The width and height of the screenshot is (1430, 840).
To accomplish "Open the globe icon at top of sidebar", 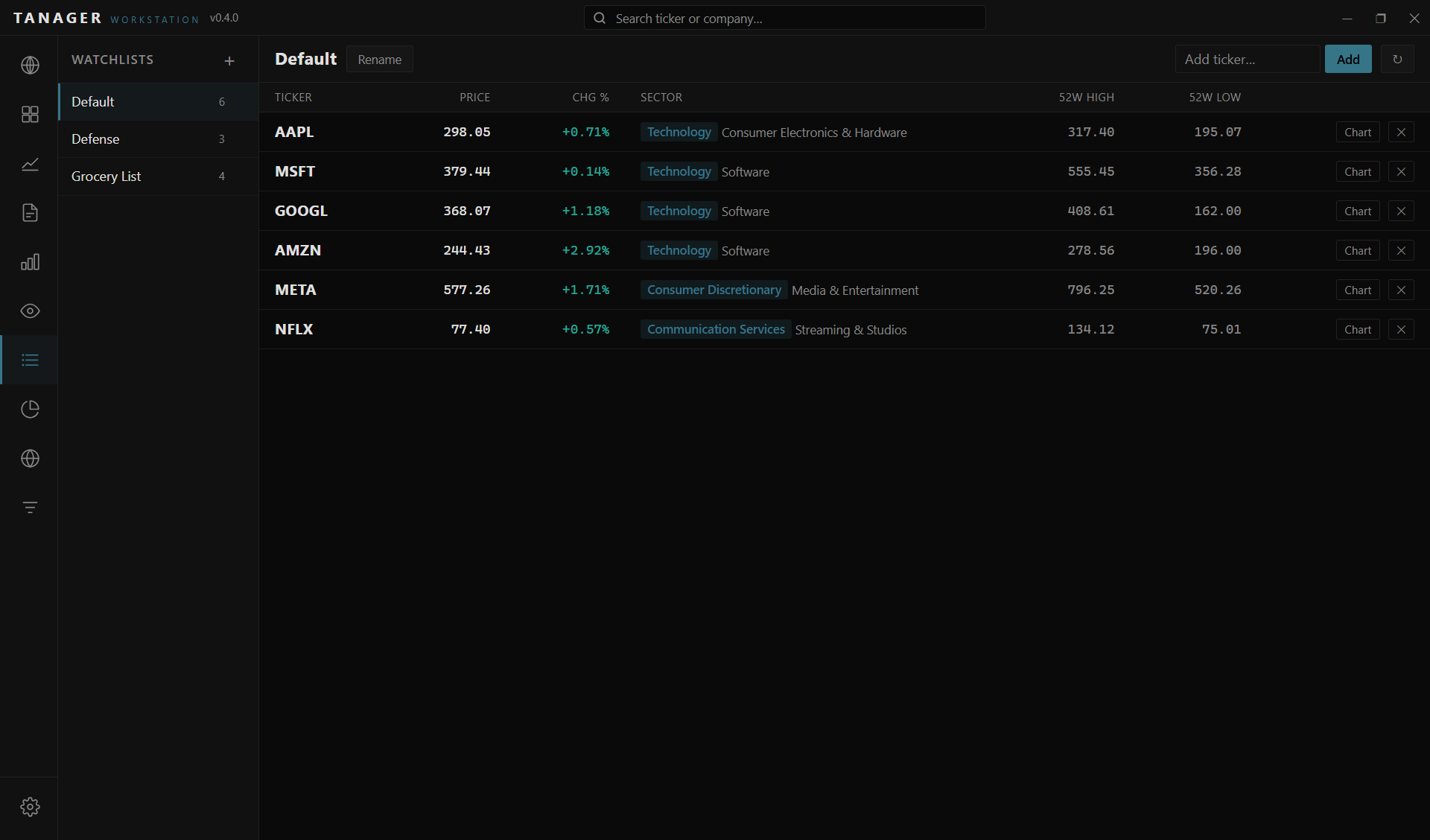I will tap(30, 66).
